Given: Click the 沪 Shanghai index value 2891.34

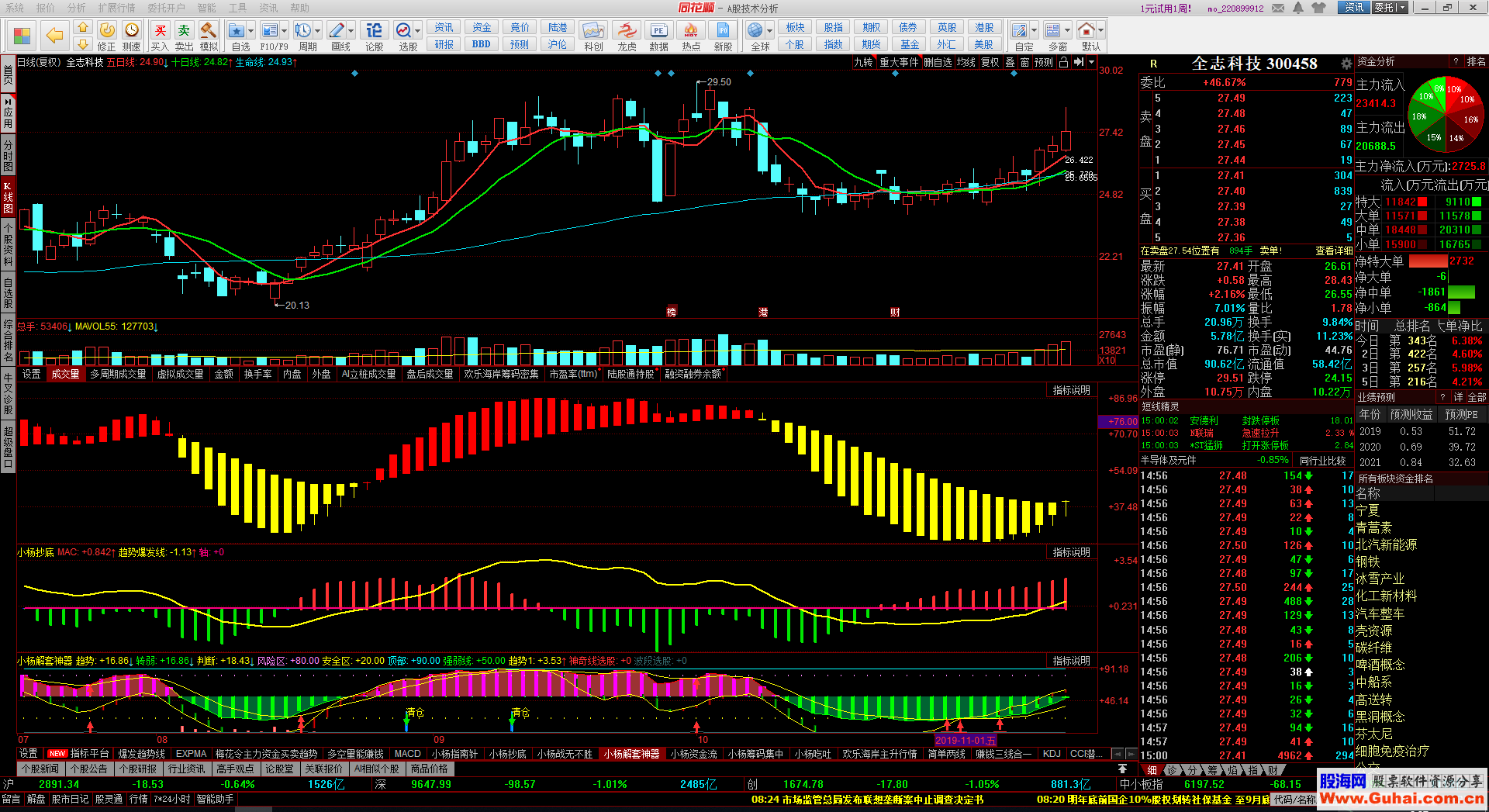Looking at the screenshot, I should pos(59,784).
